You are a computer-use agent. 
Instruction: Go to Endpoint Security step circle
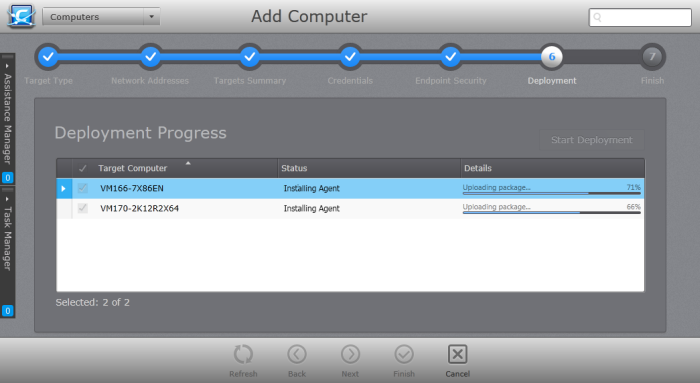tap(451, 57)
